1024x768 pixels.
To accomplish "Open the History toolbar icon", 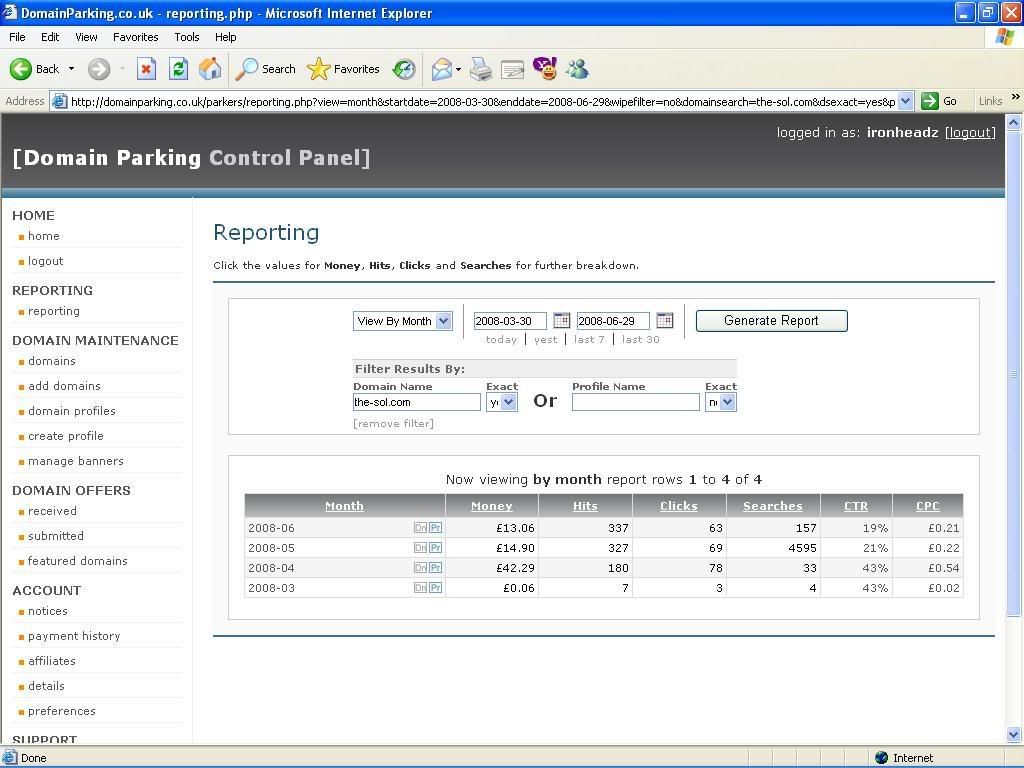I will [x=404, y=69].
